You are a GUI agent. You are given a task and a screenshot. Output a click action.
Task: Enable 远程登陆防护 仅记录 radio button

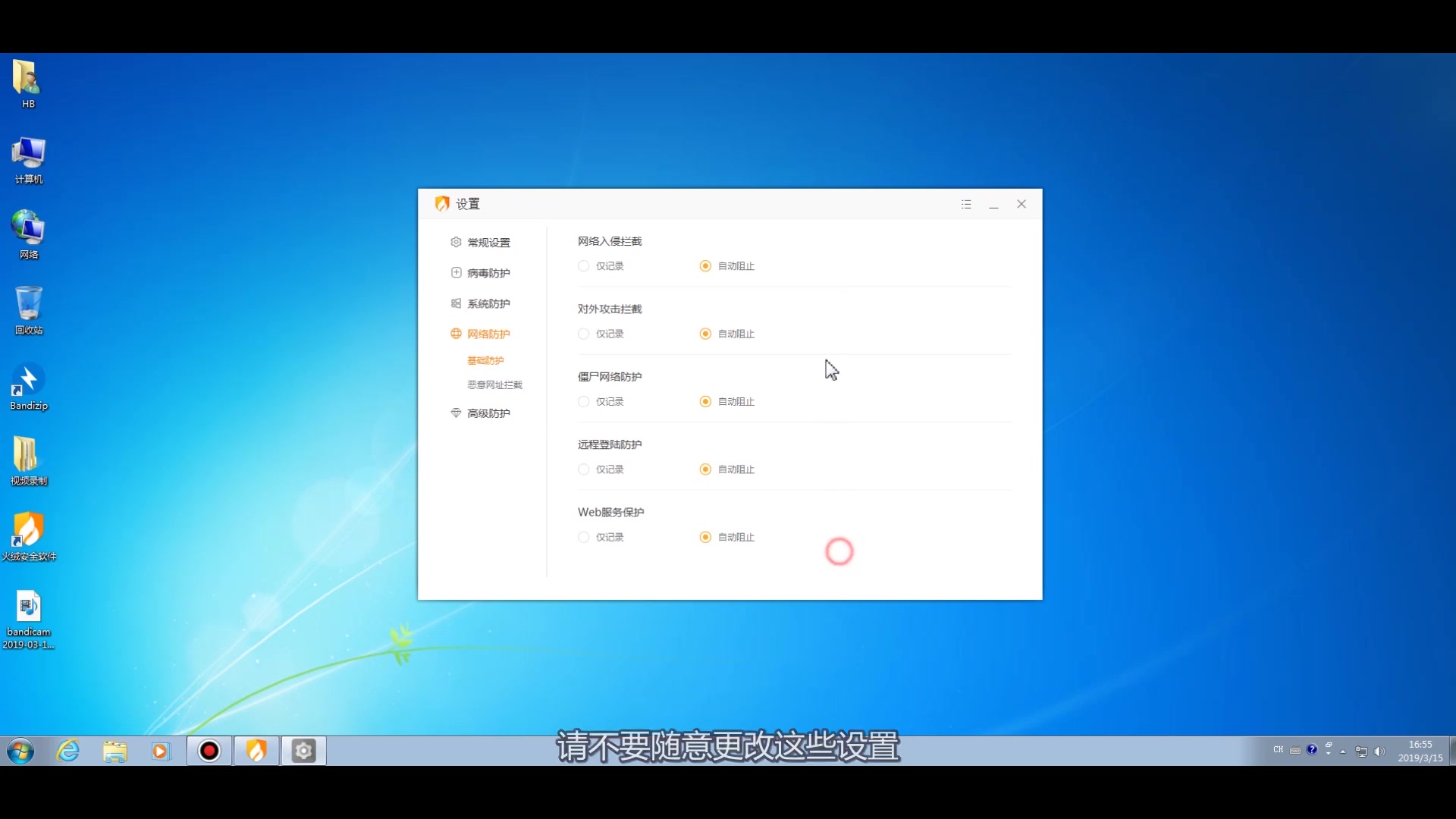583,468
